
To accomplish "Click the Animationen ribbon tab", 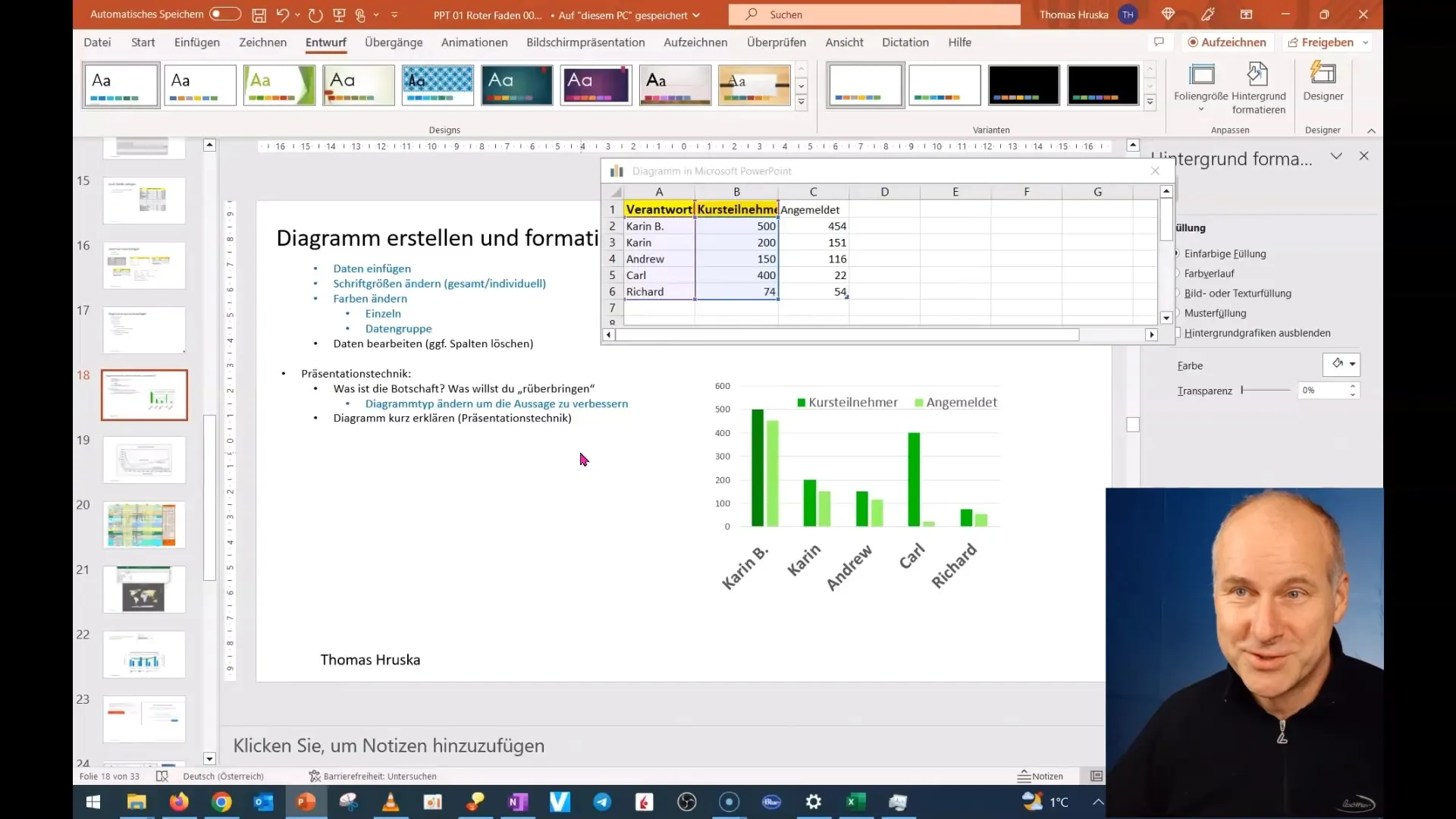I will pyautogui.click(x=474, y=42).
